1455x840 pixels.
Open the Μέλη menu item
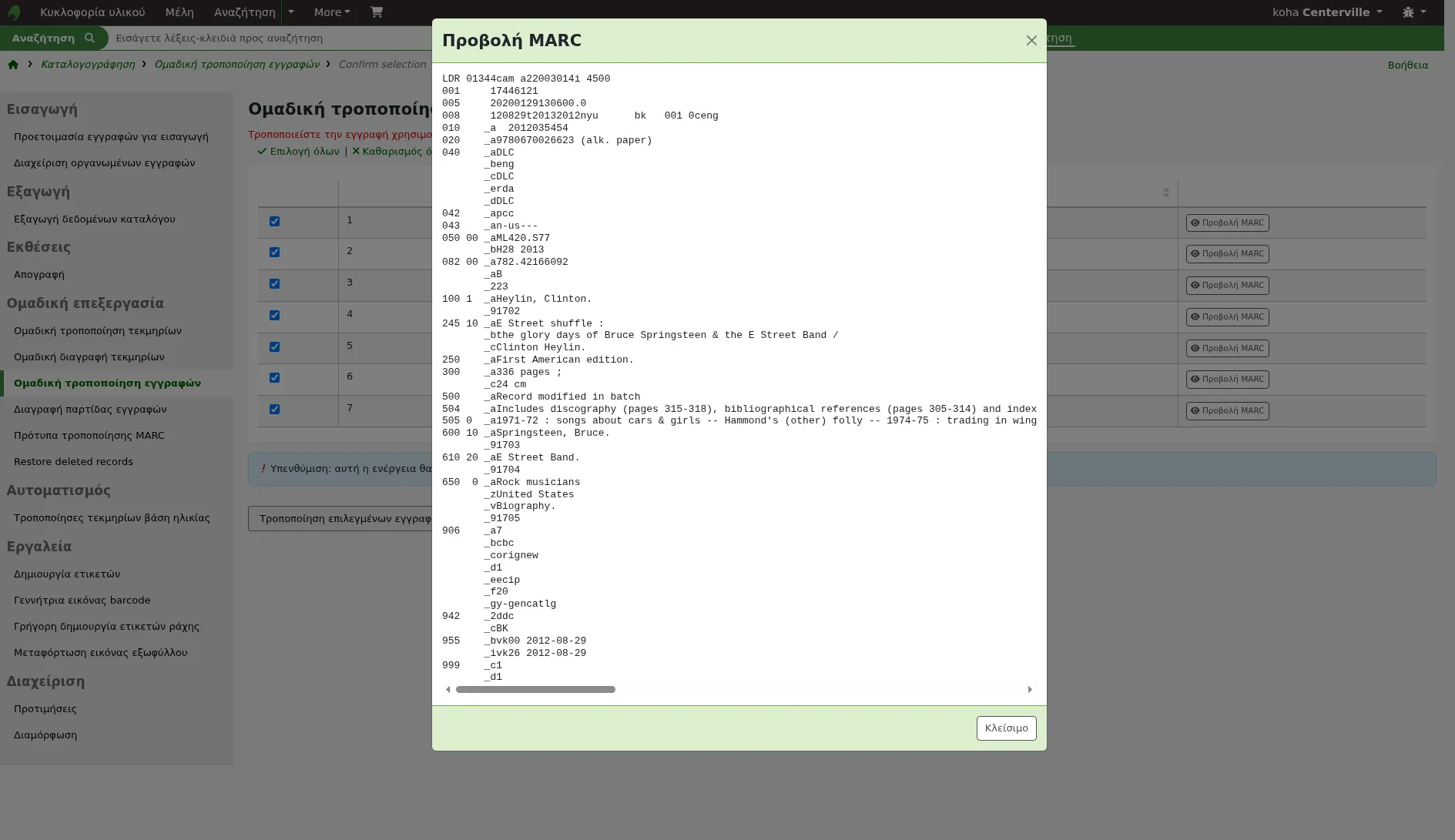click(179, 12)
